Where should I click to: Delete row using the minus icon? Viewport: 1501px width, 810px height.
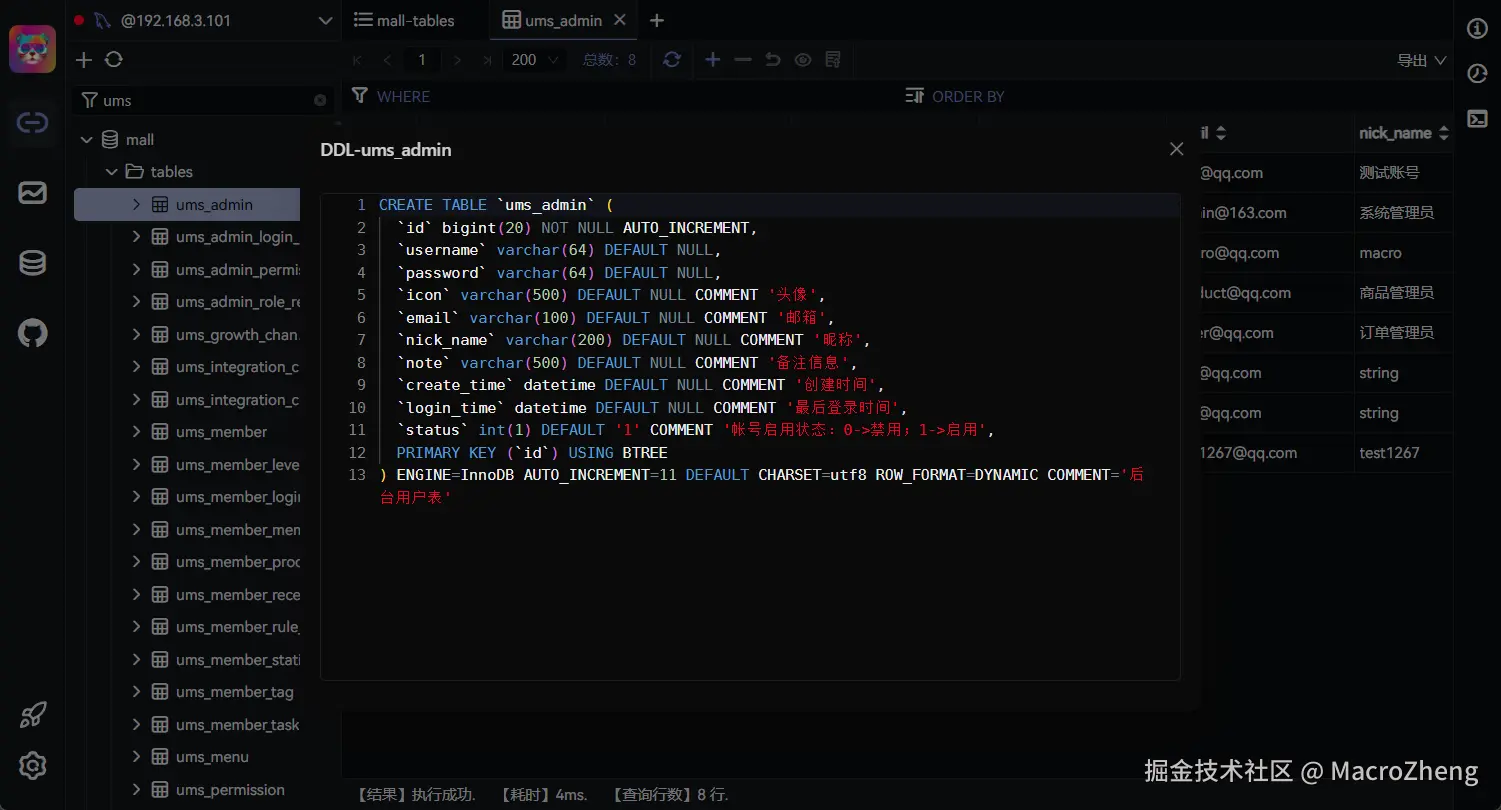[x=743, y=60]
